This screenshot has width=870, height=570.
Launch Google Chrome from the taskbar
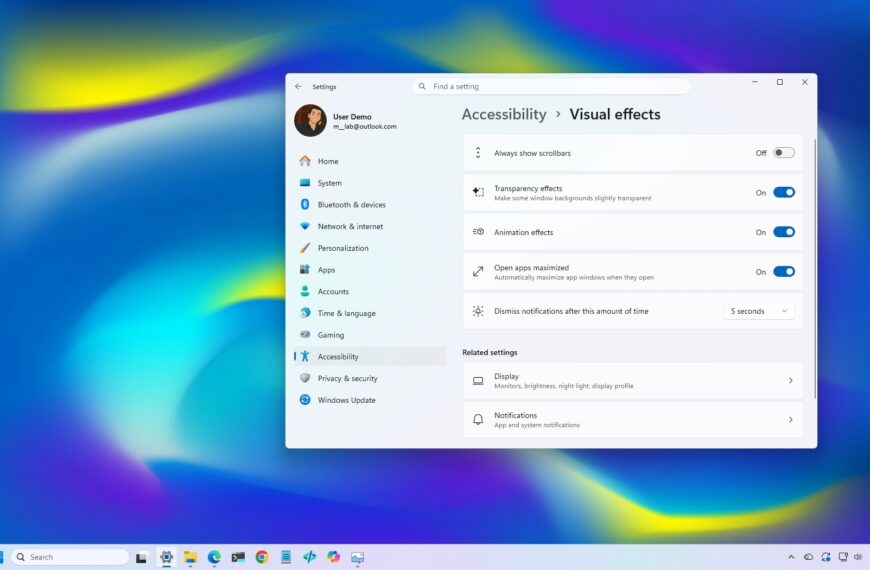point(262,557)
